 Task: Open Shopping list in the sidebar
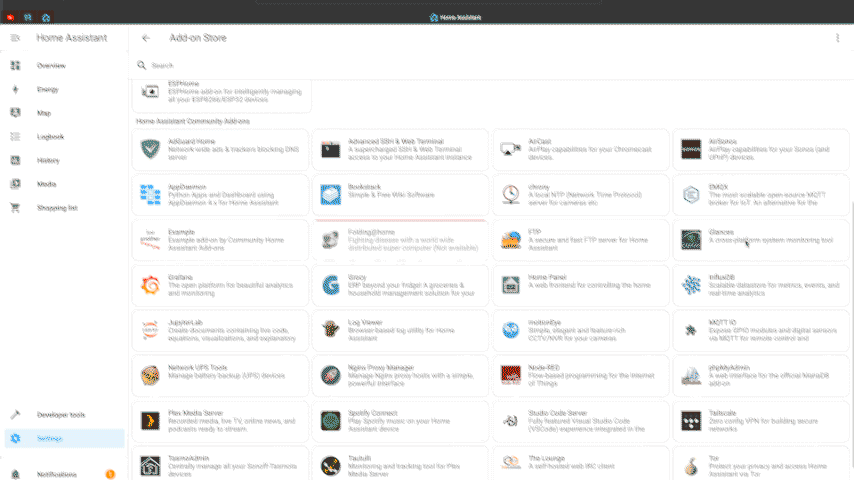(64, 208)
